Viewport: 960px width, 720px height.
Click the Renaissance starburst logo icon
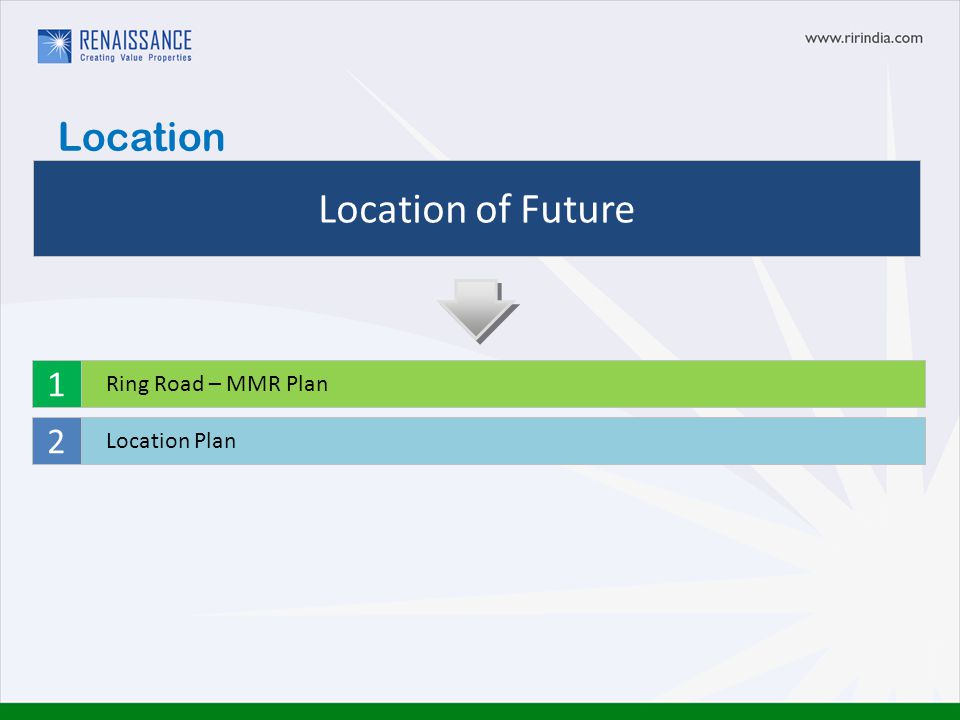coord(54,46)
